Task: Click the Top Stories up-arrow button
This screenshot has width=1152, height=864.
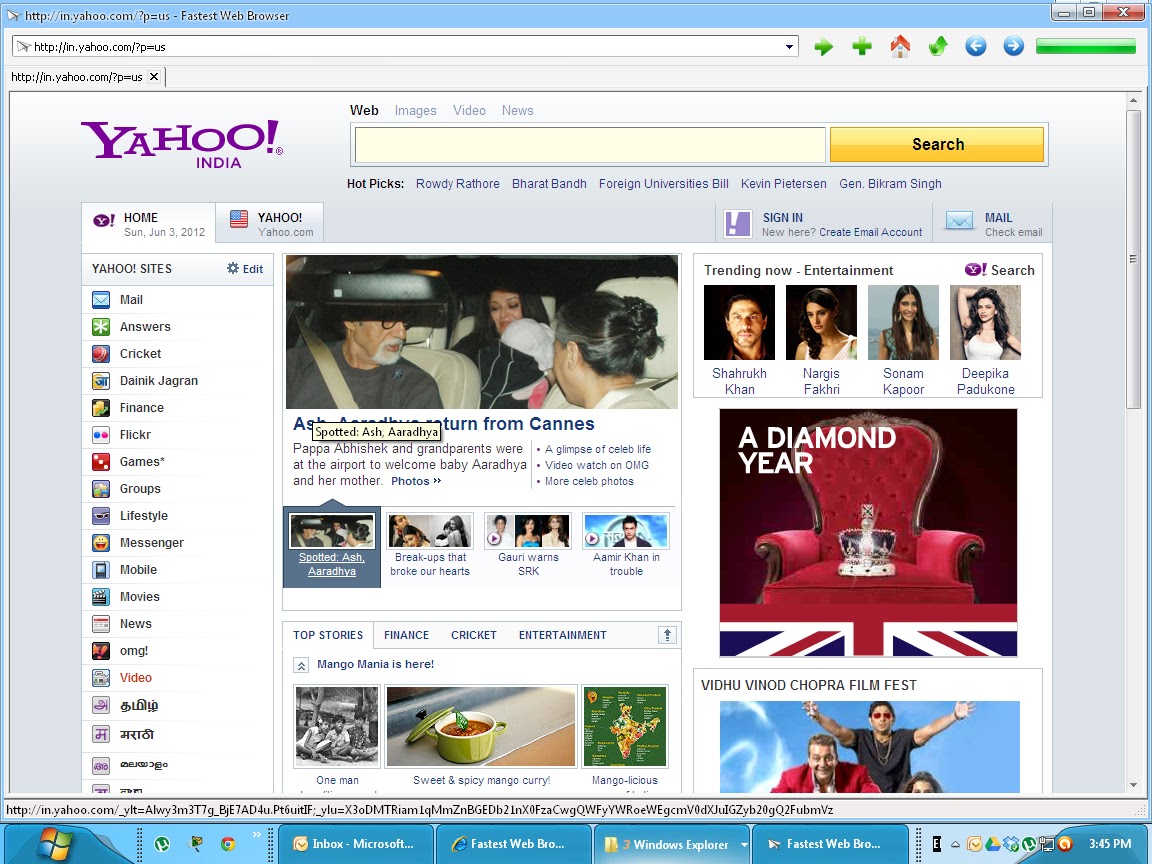Action: [x=667, y=636]
